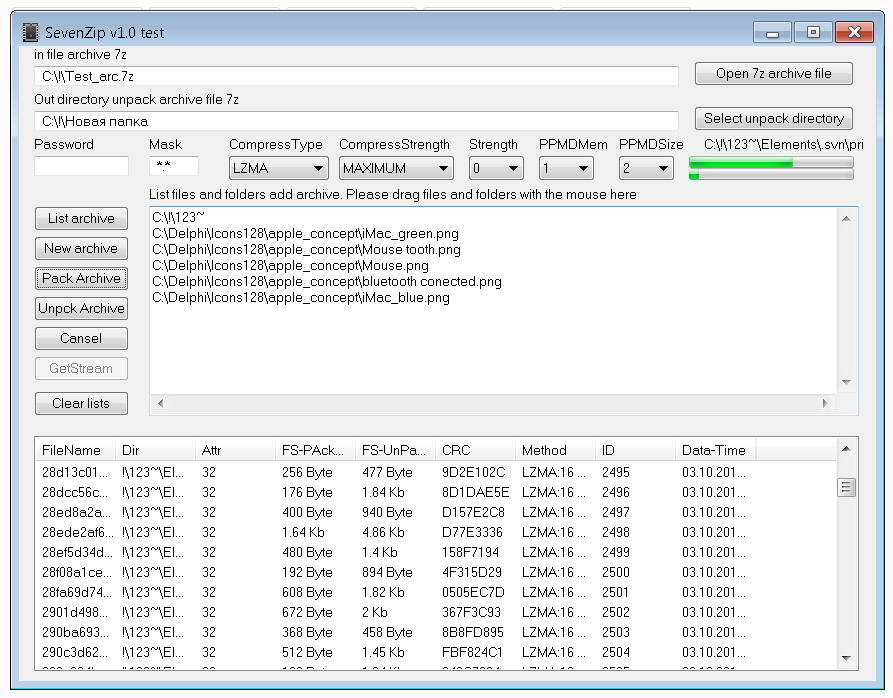The width and height of the screenshot is (893, 698).
Task: Click ID cell 2500
Action: click(616, 572)
